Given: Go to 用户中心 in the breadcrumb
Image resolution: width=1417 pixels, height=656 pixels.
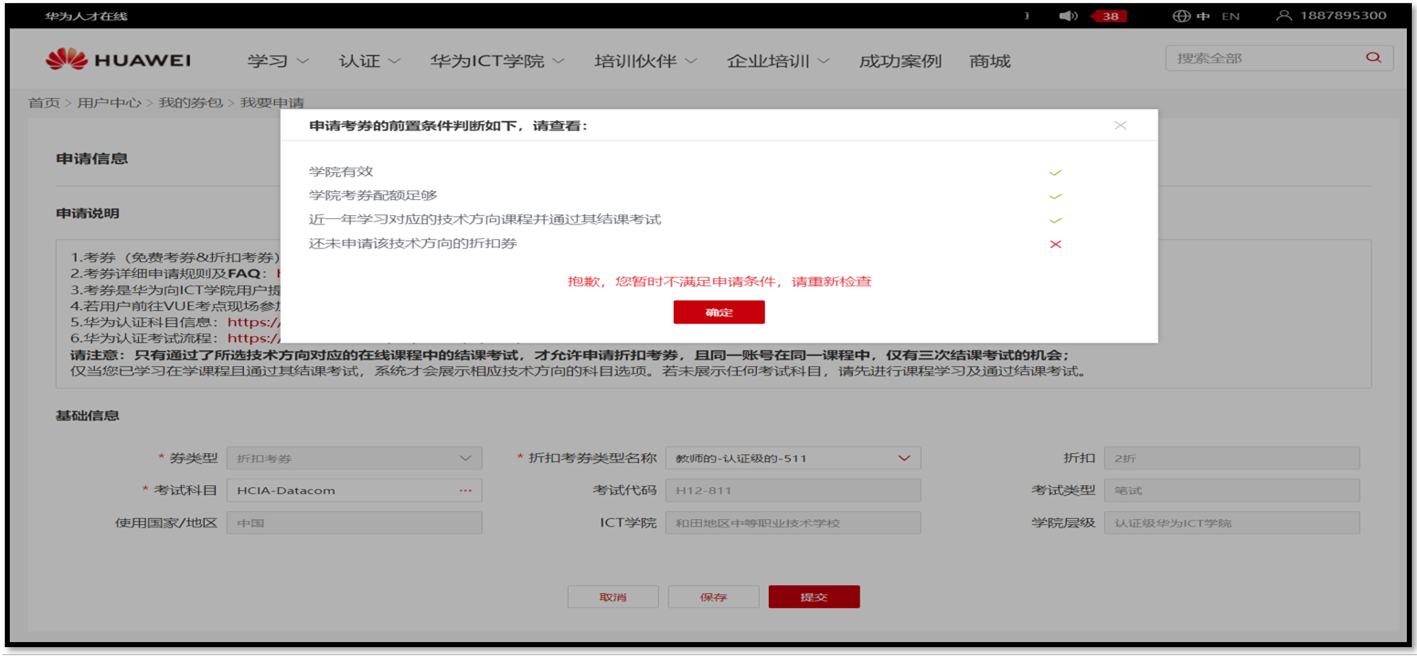Looking at the screenshot, I should pyautogui.click(x=109, y=103).
